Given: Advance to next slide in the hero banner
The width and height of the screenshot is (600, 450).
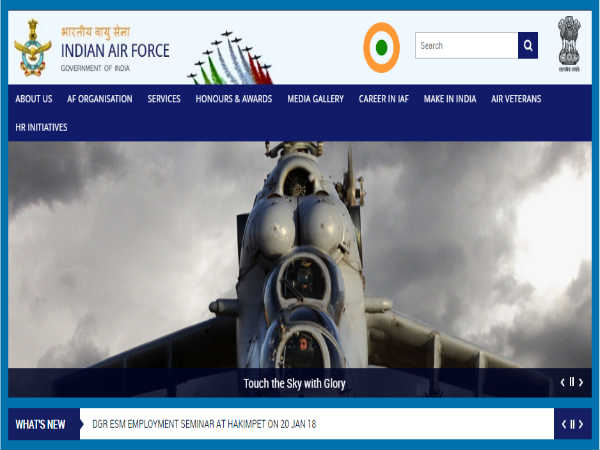Looking at the screenshot, I should point(581,382).
